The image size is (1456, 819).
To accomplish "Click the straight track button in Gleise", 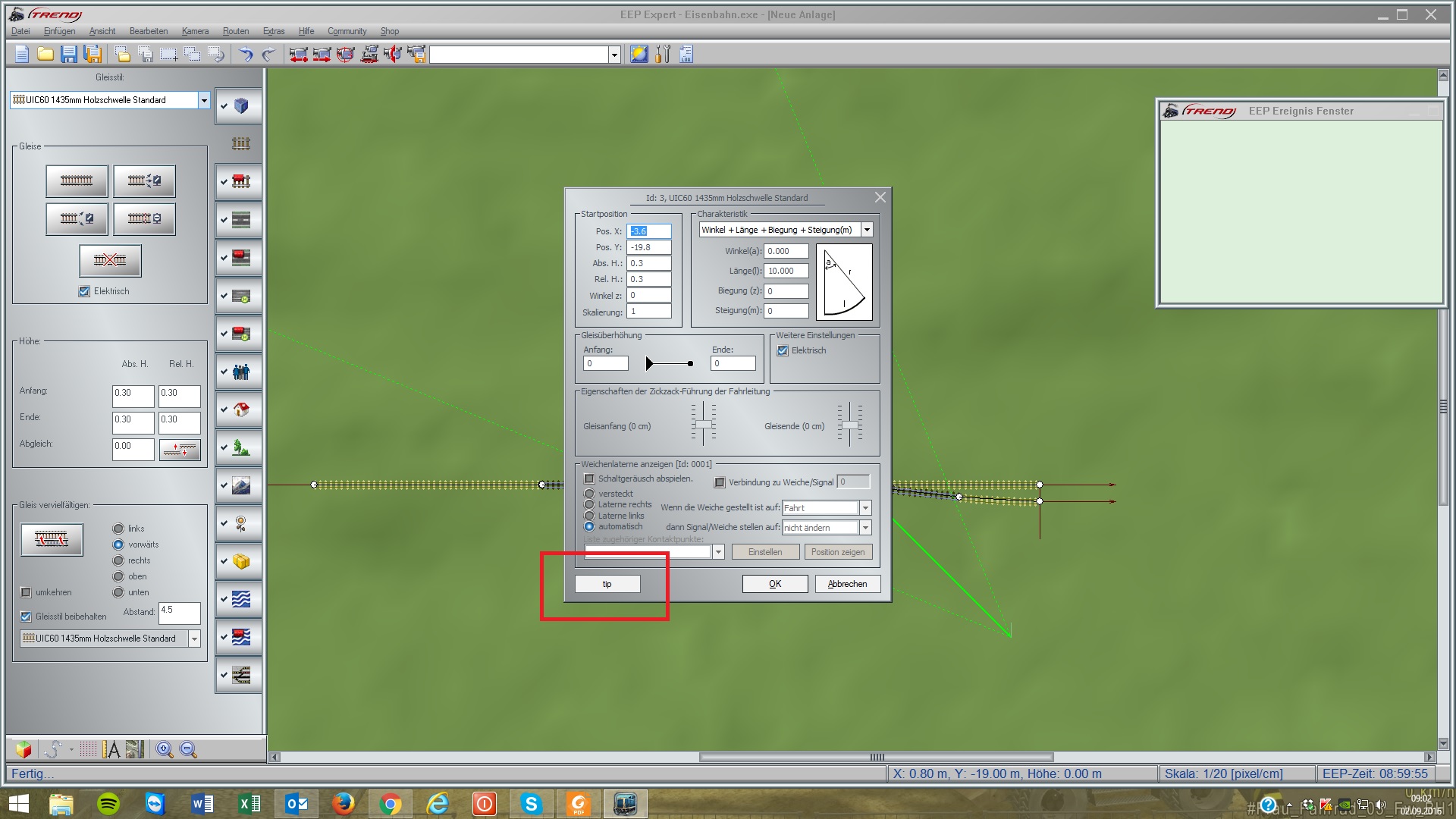I will click(x=77, y=180).
